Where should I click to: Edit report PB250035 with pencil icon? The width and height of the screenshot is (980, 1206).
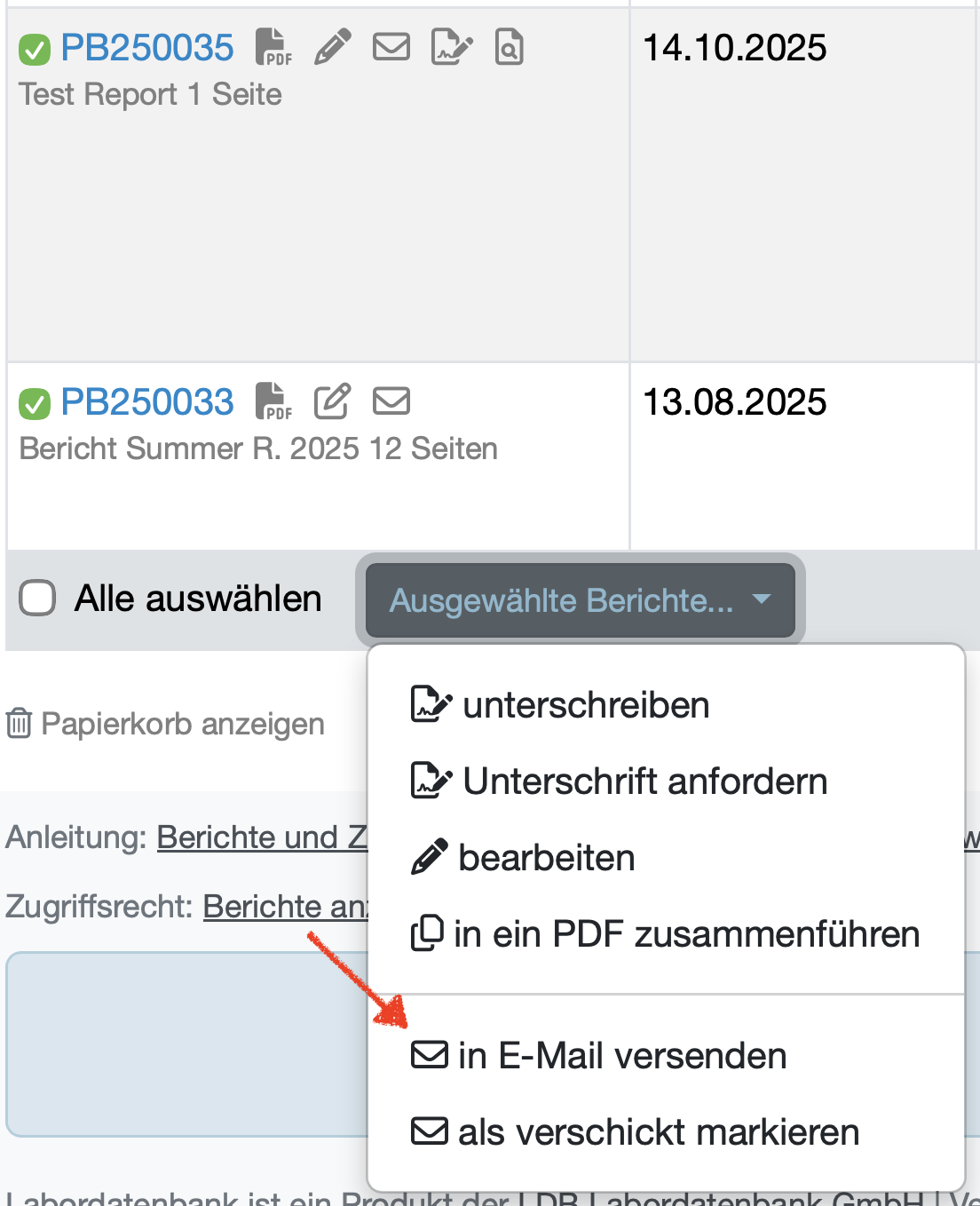[333, 47]
